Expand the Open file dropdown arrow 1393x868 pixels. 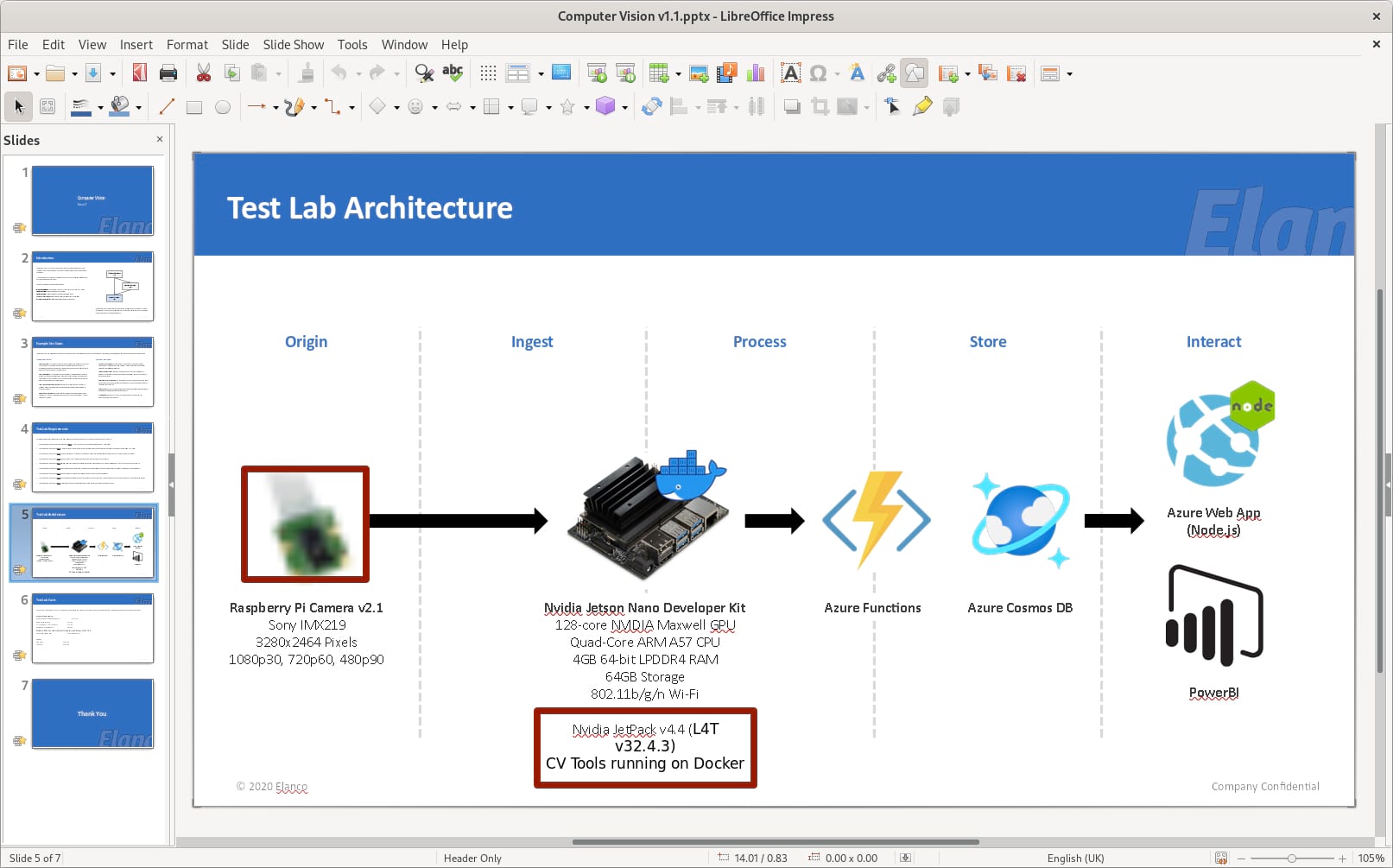click(74, 74)
